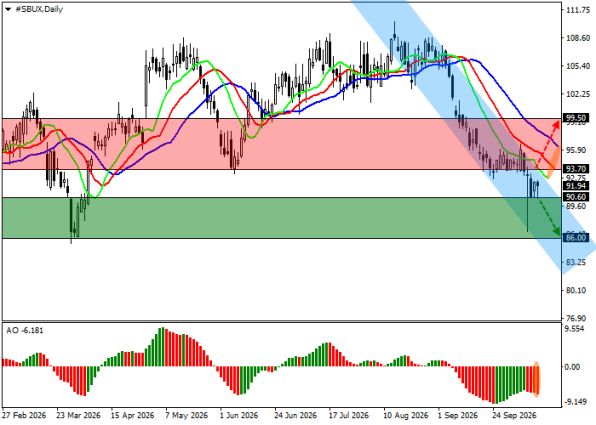Image resolution: width=596 pixels, height=425 pixels.
Task: Click the 105.40 price axis value
Action: click(x=578, y=66)
